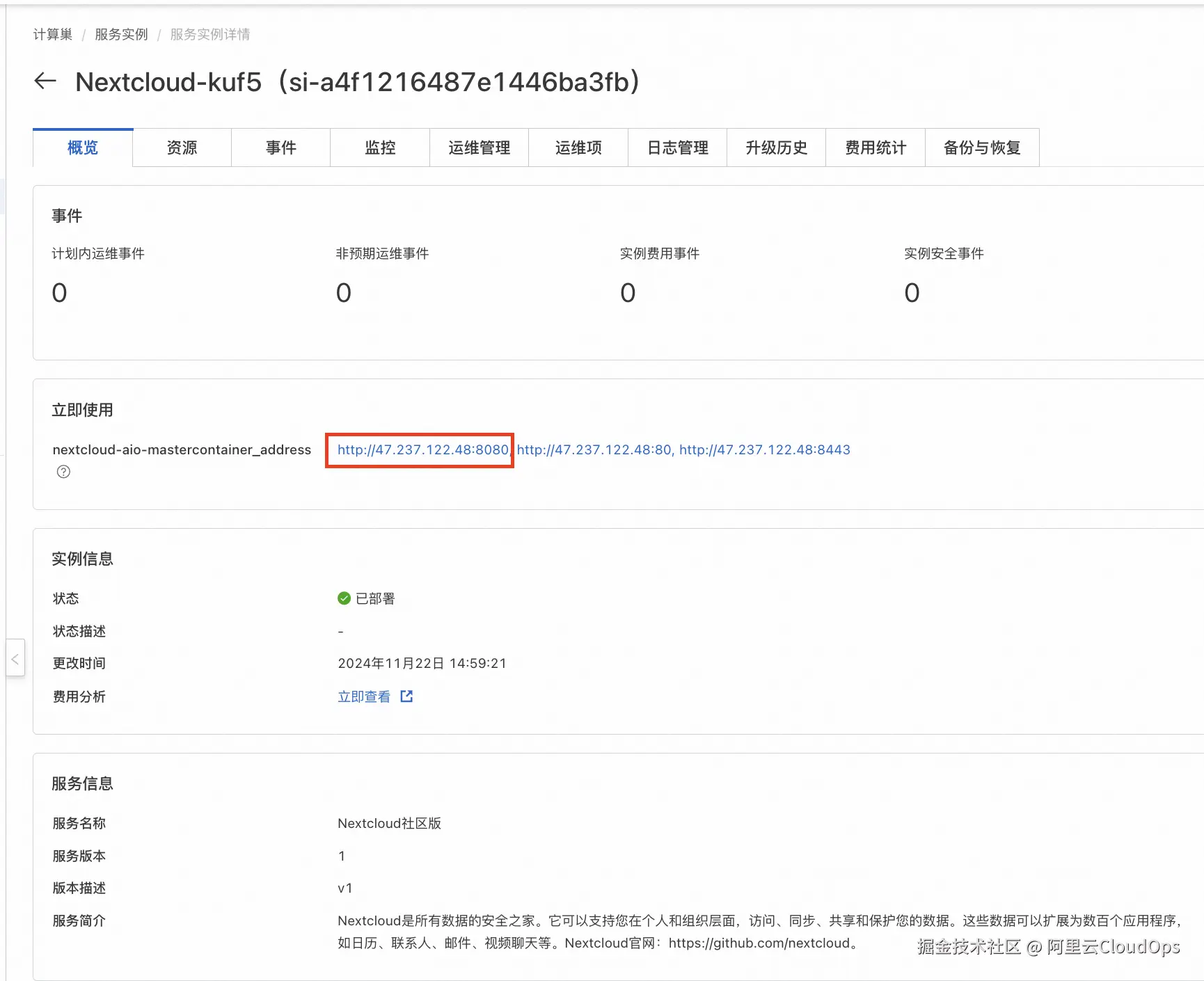Click the 实例费用事件 count value

(628, 293)
